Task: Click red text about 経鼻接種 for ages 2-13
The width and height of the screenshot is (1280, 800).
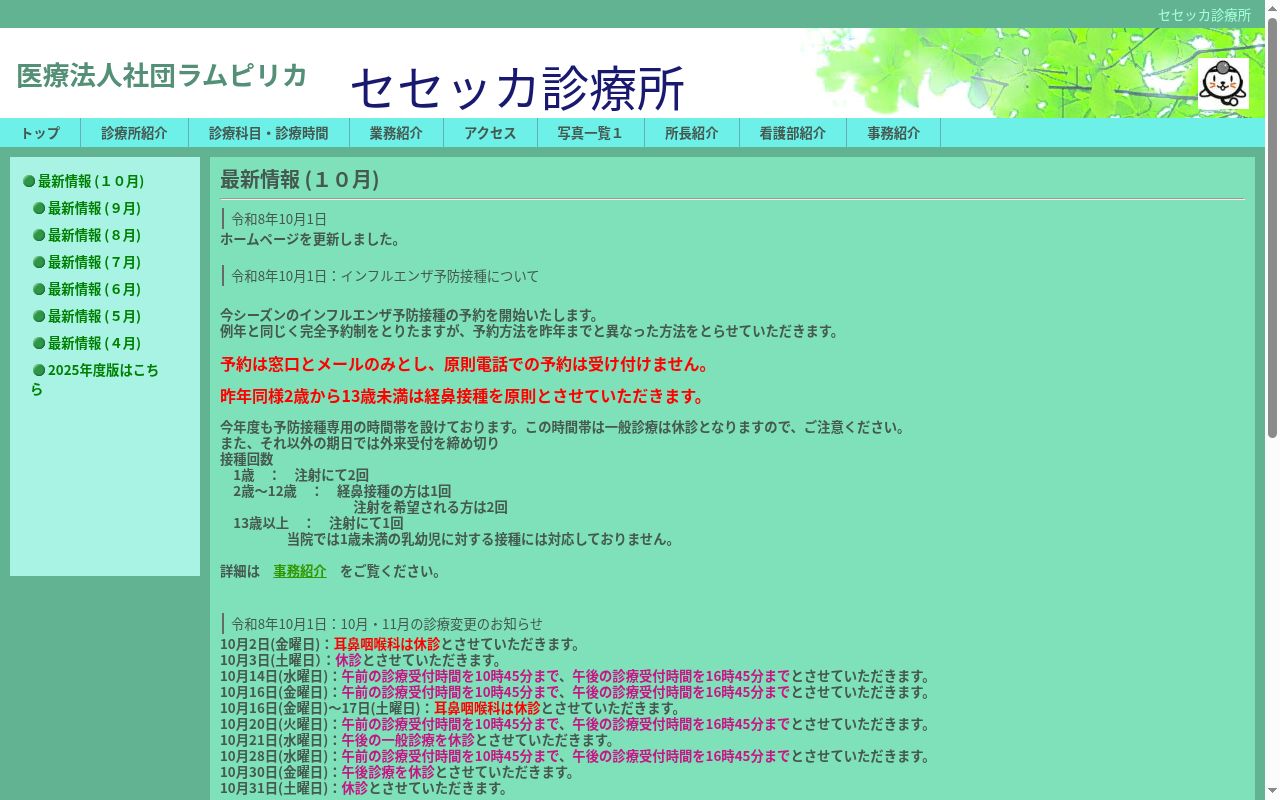Action: 463,397
